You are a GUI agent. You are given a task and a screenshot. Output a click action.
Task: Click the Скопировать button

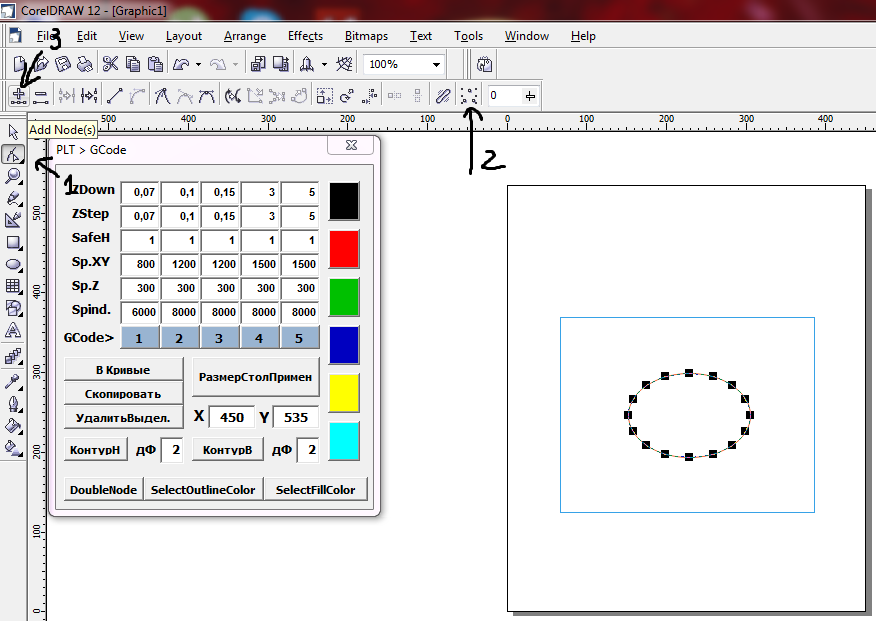point(123,394)
